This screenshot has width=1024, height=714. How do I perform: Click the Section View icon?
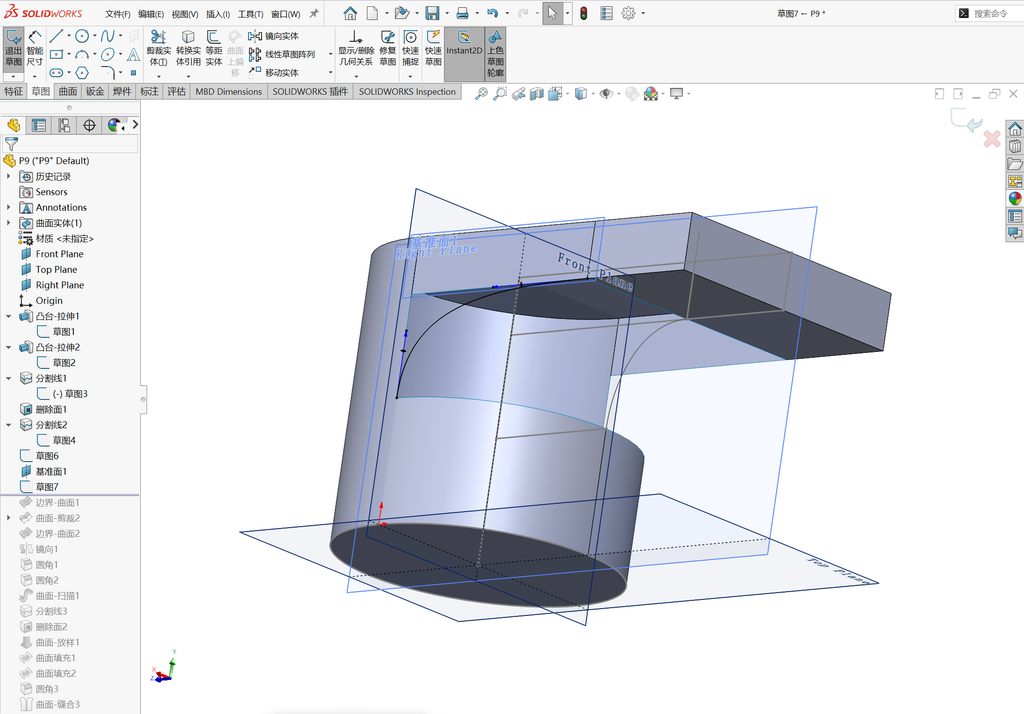pos(537,94)
